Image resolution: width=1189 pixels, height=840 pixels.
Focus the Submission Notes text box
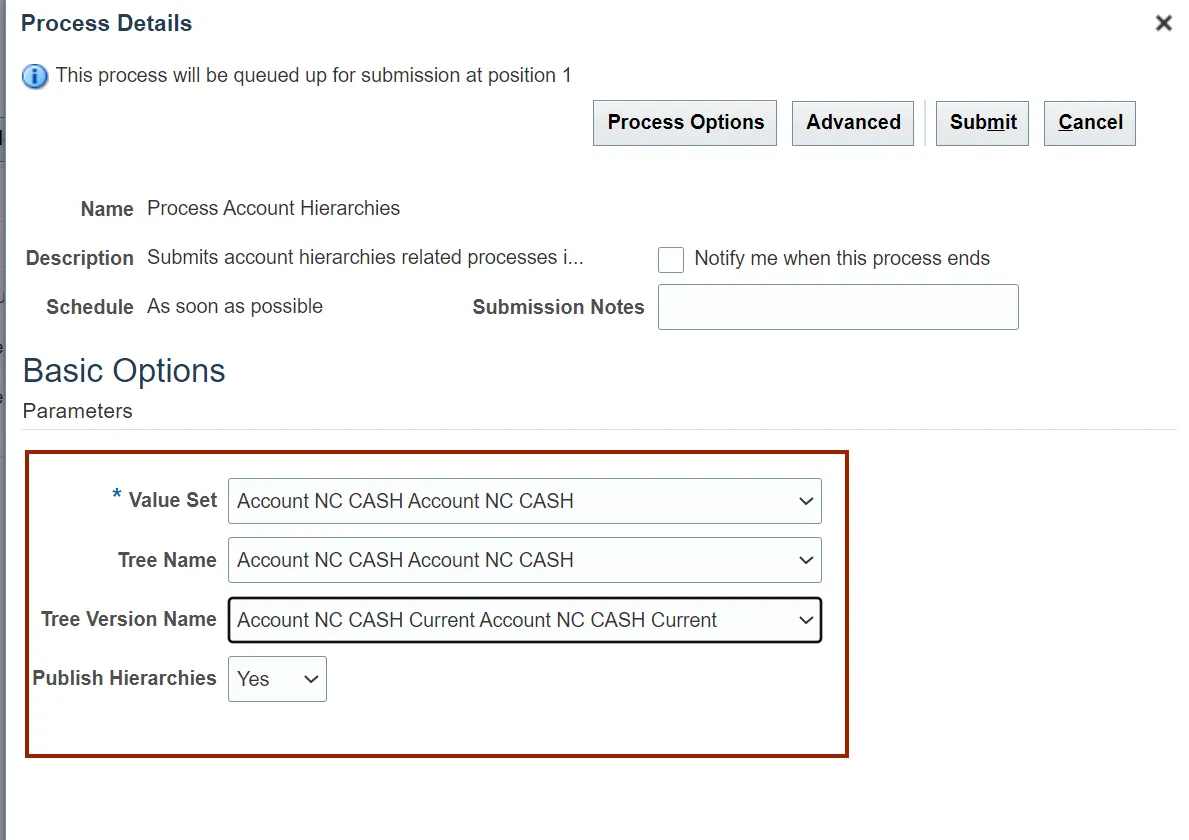pos(838,307)
